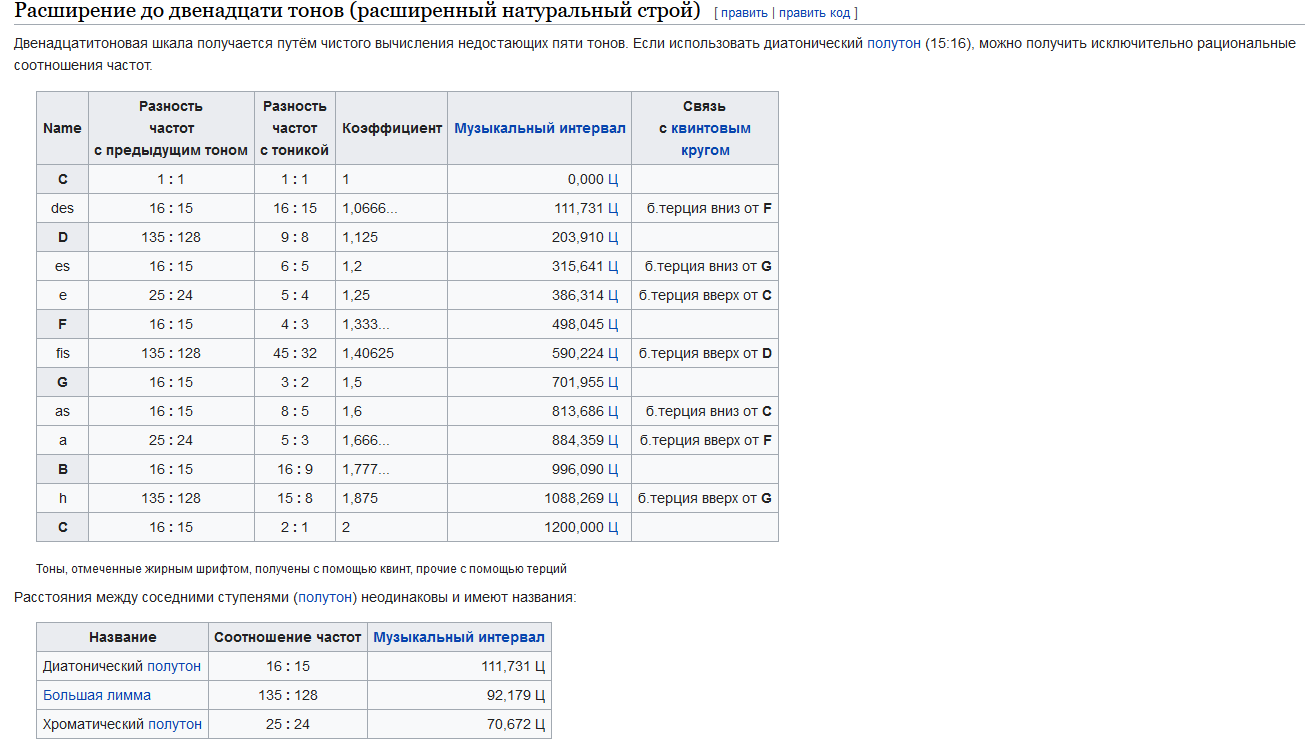Click the '8 : 5' ratio cell
The image size is (1305, 744).
coord(295,411)
